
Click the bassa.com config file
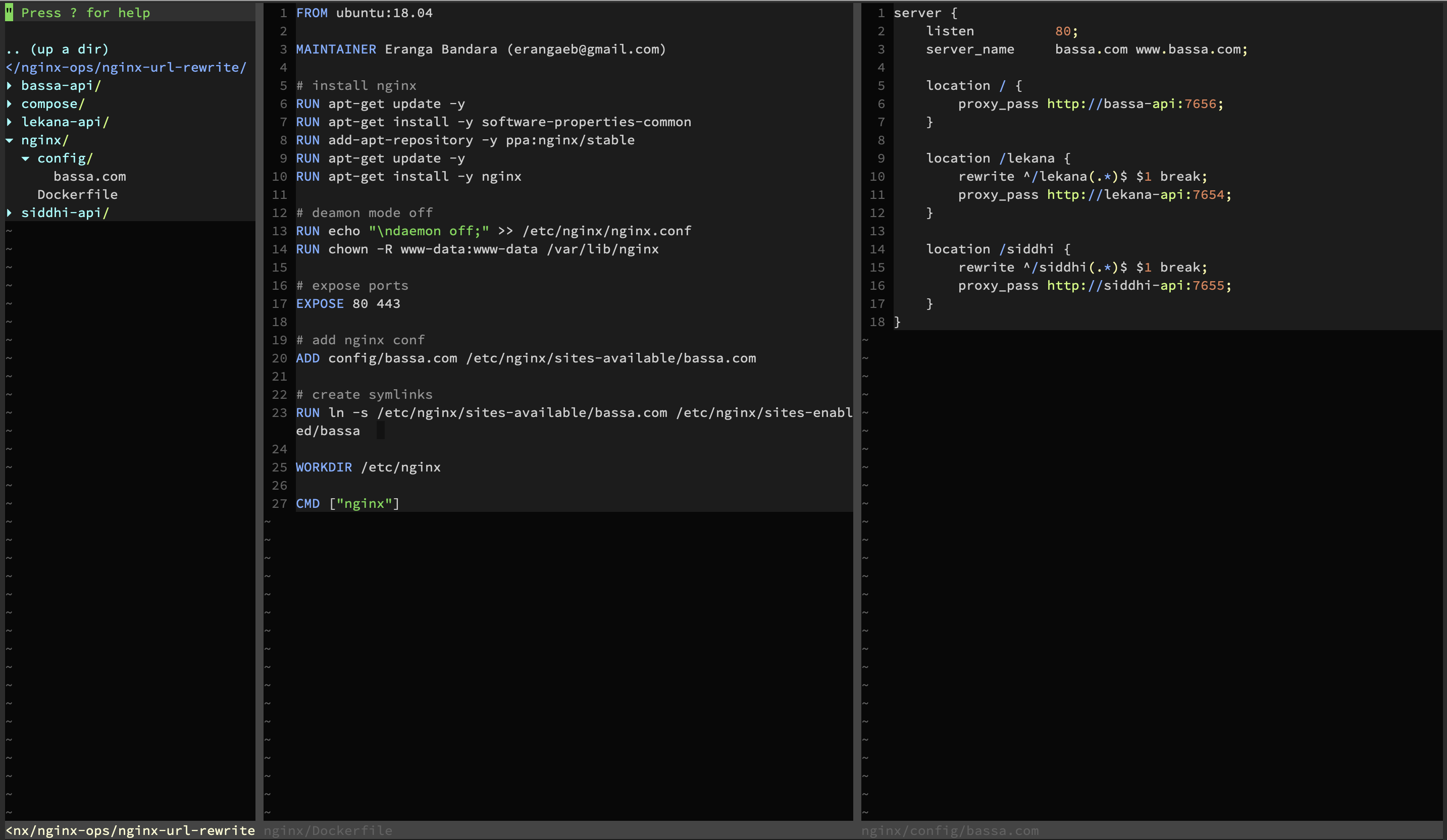tap(89, 176)
